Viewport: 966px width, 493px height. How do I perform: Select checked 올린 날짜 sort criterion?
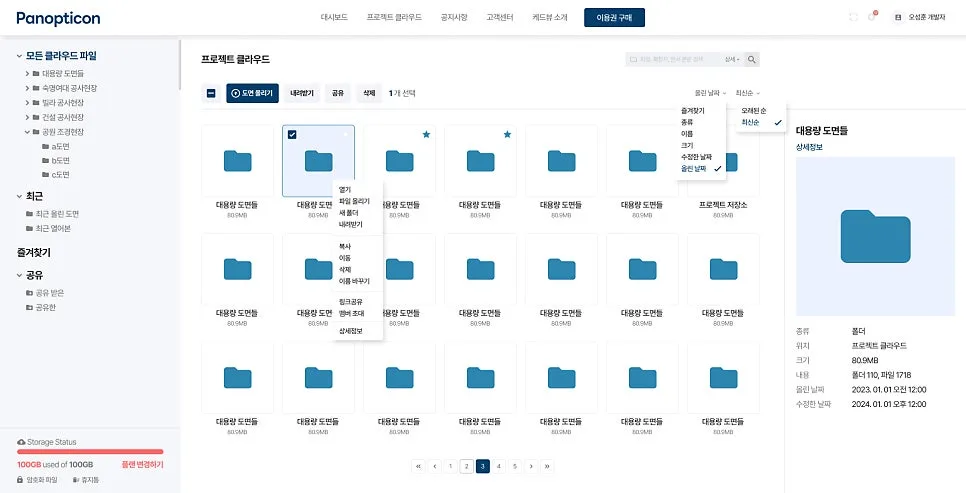click(x=700, y=168)
